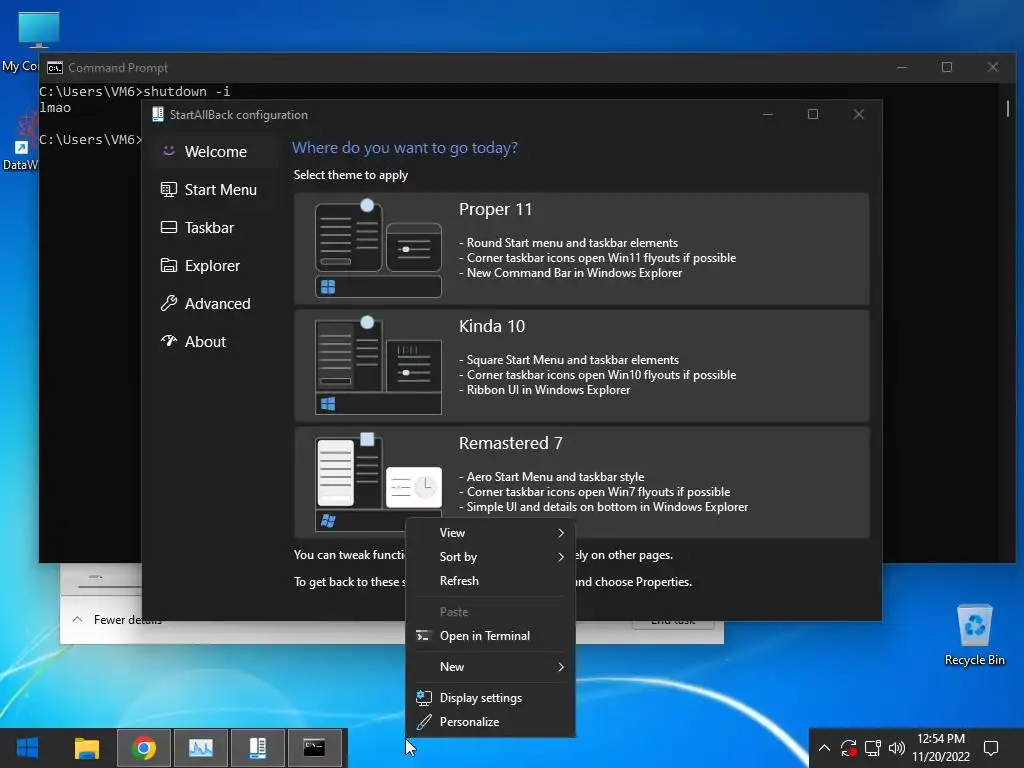Open the Advanced settings page
The width and height of the screenshot is (1024, 768).
212,303
